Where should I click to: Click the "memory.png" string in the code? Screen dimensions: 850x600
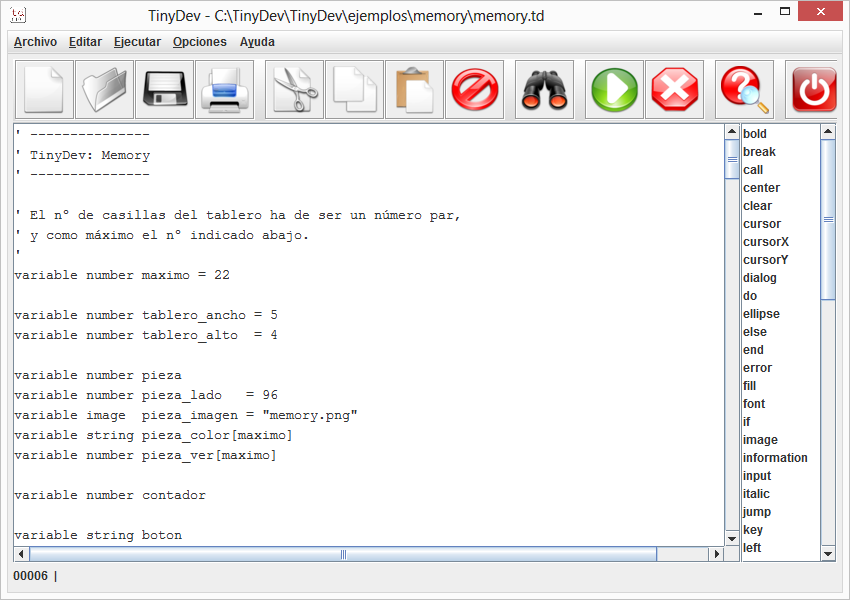310,415
